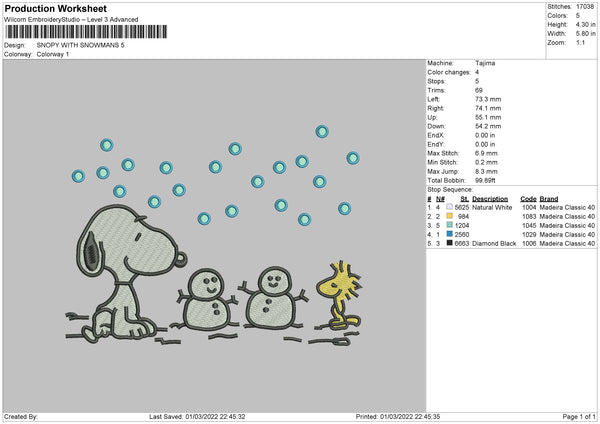
Task: Click the Machine value "Tajima"
Action: [485, 63]
